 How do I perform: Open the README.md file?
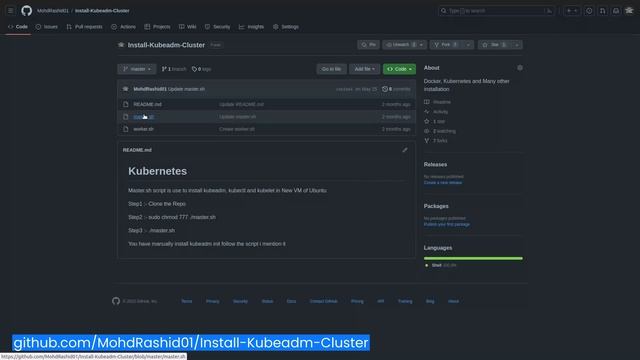(x=147, y=104)
